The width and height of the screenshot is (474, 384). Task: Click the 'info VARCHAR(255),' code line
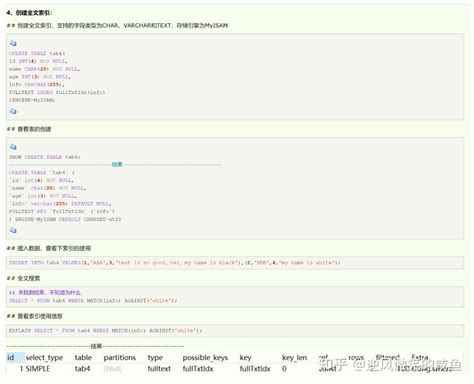37,84
